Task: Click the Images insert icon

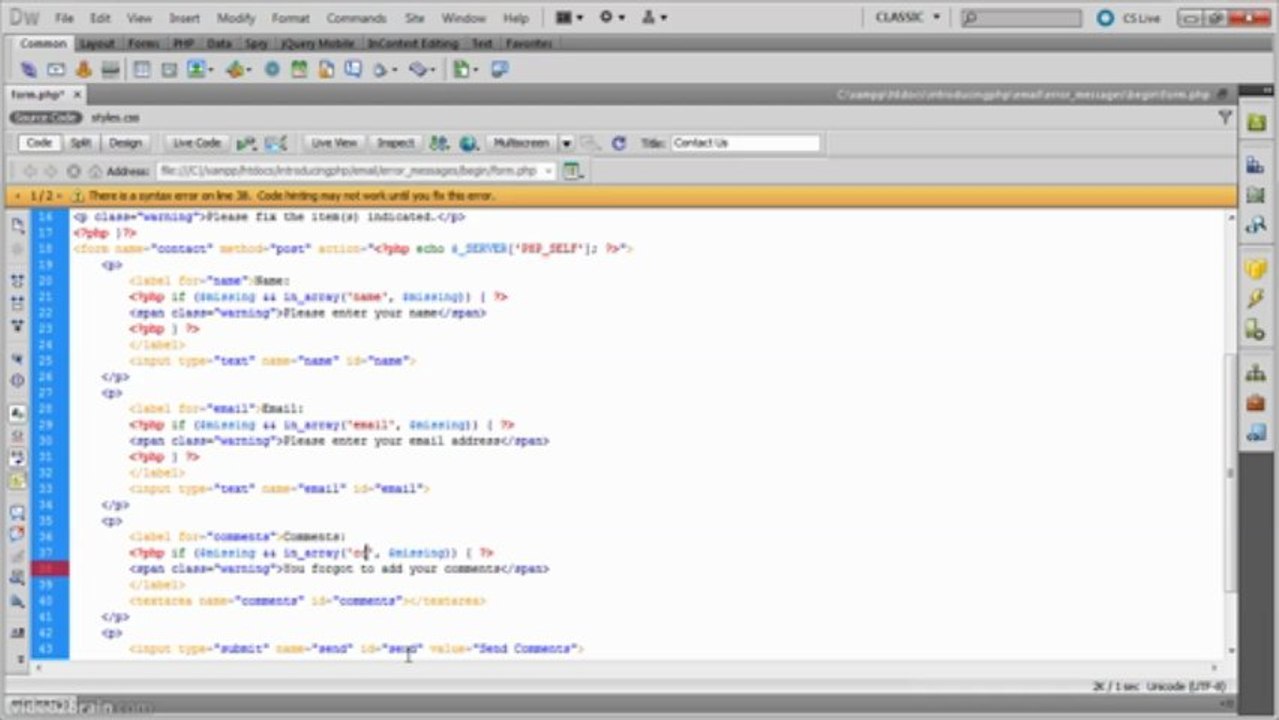Action: pyautogui.click(x=199, y=70)
